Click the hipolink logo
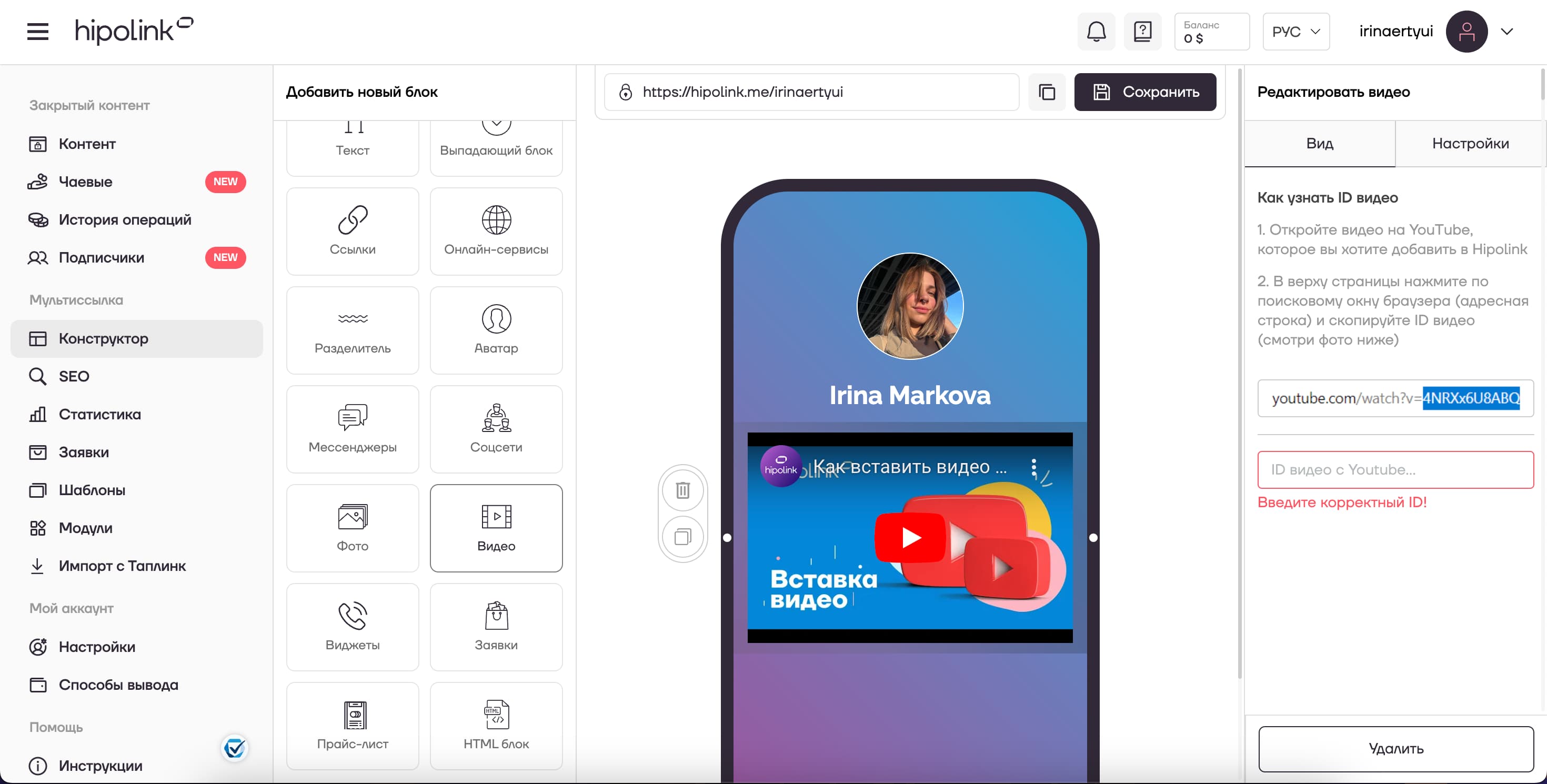Viewport: 1547px width, 784px height. click(133, 31)
